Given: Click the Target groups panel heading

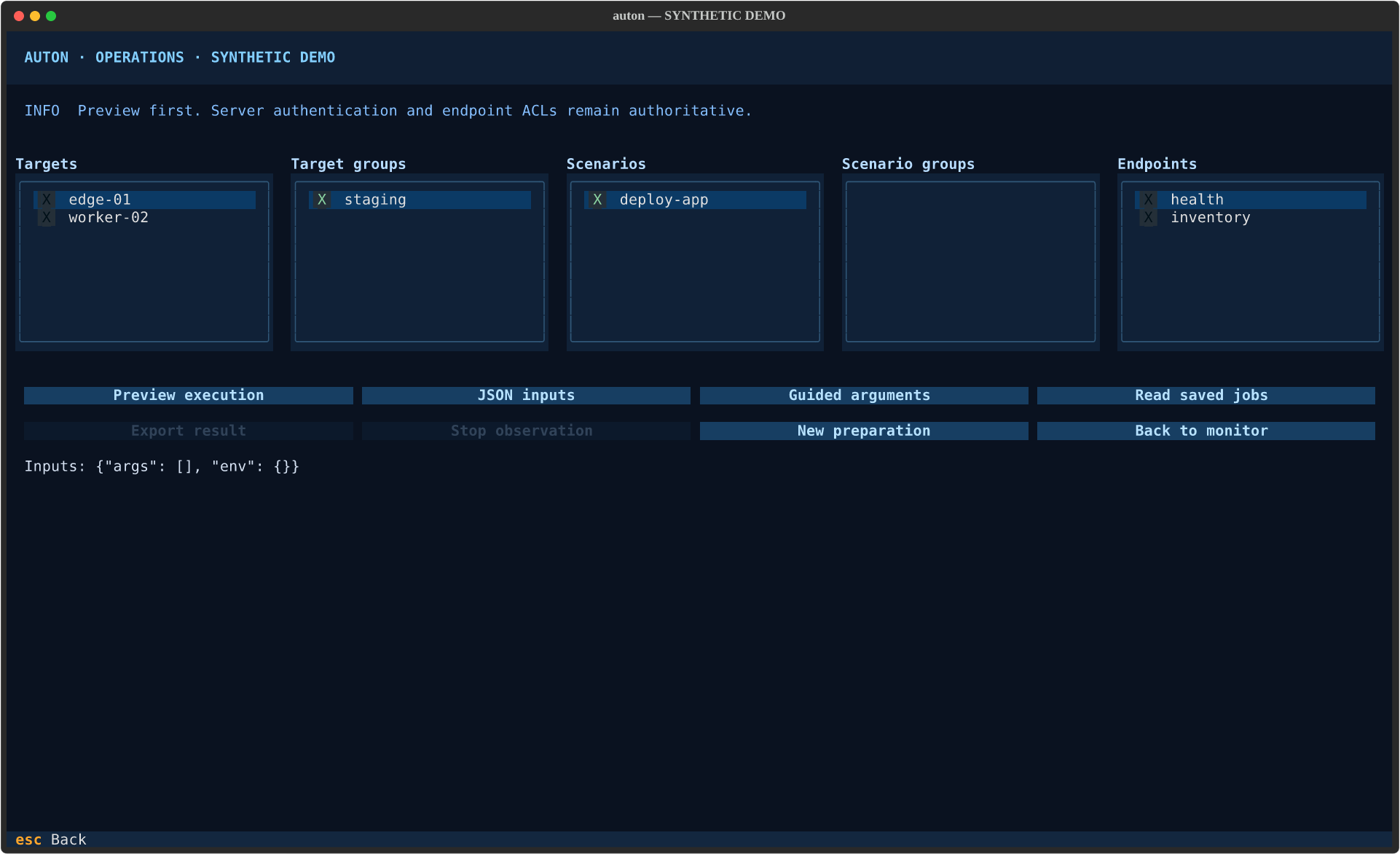Looking at the screenshot, I should pos(348,164).
